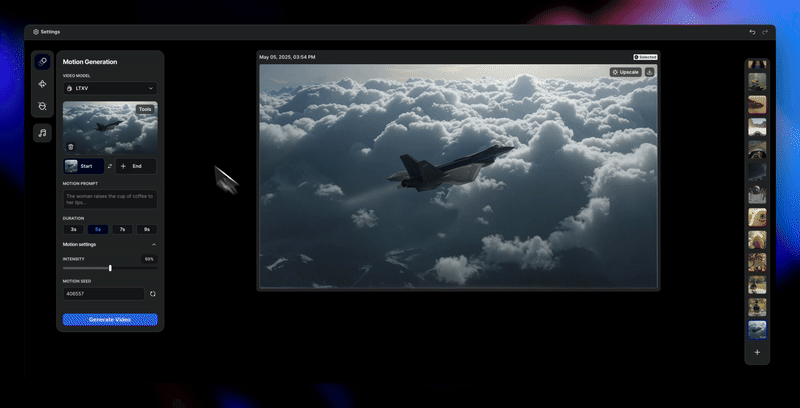Delete source image with trash icon
Viewport: 800px width, 408px height.
pos(70,147)
